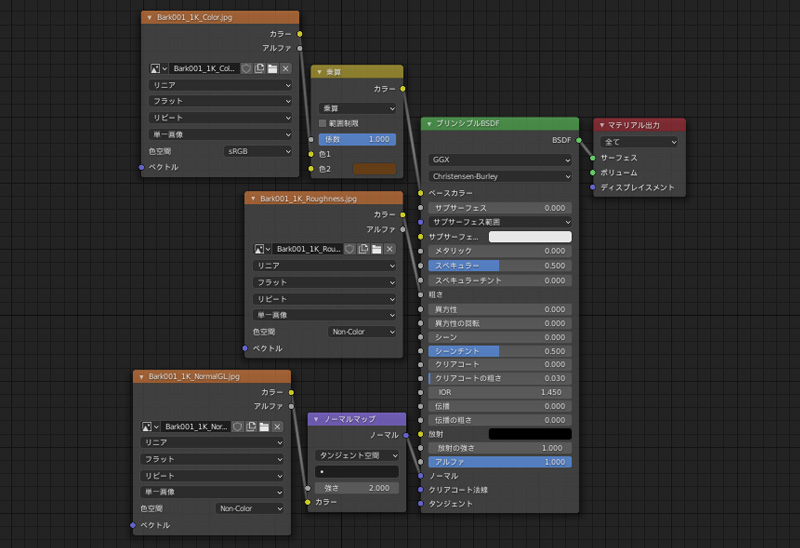Click open folder icon in Roughness texture node

(376, 248)
